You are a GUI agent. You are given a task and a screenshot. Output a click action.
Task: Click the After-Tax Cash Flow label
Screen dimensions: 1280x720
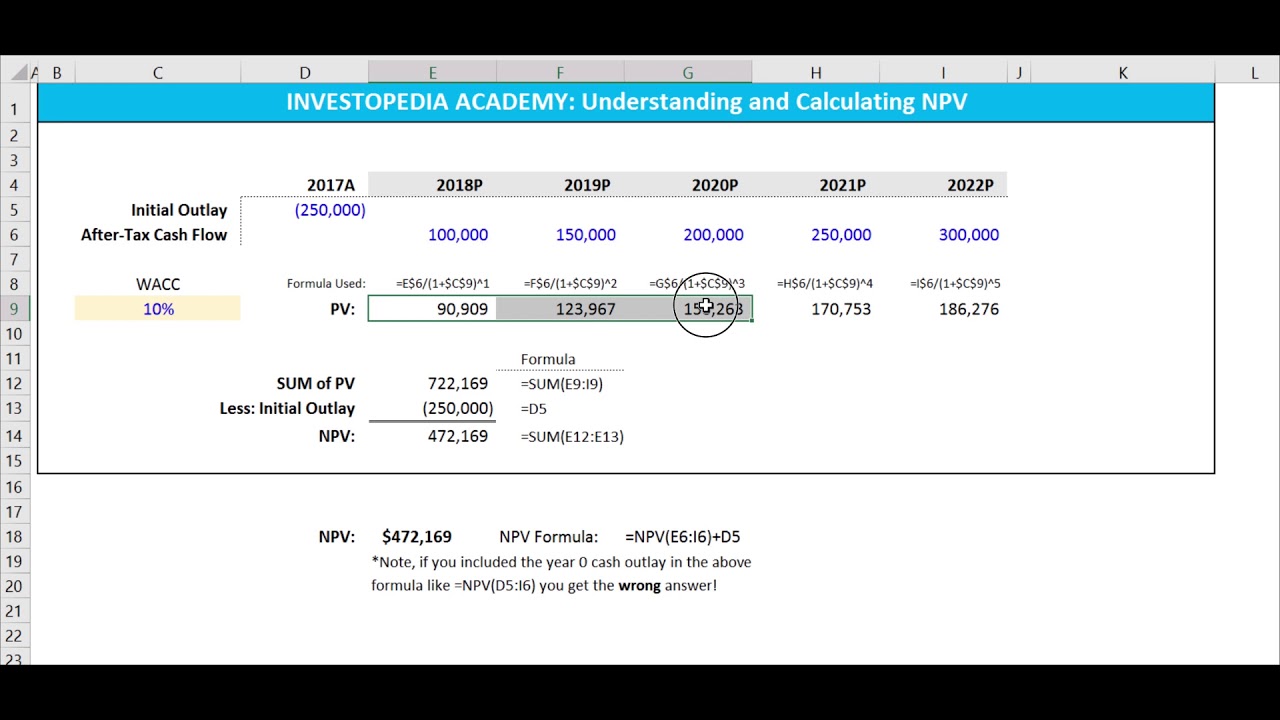[154, 235]
